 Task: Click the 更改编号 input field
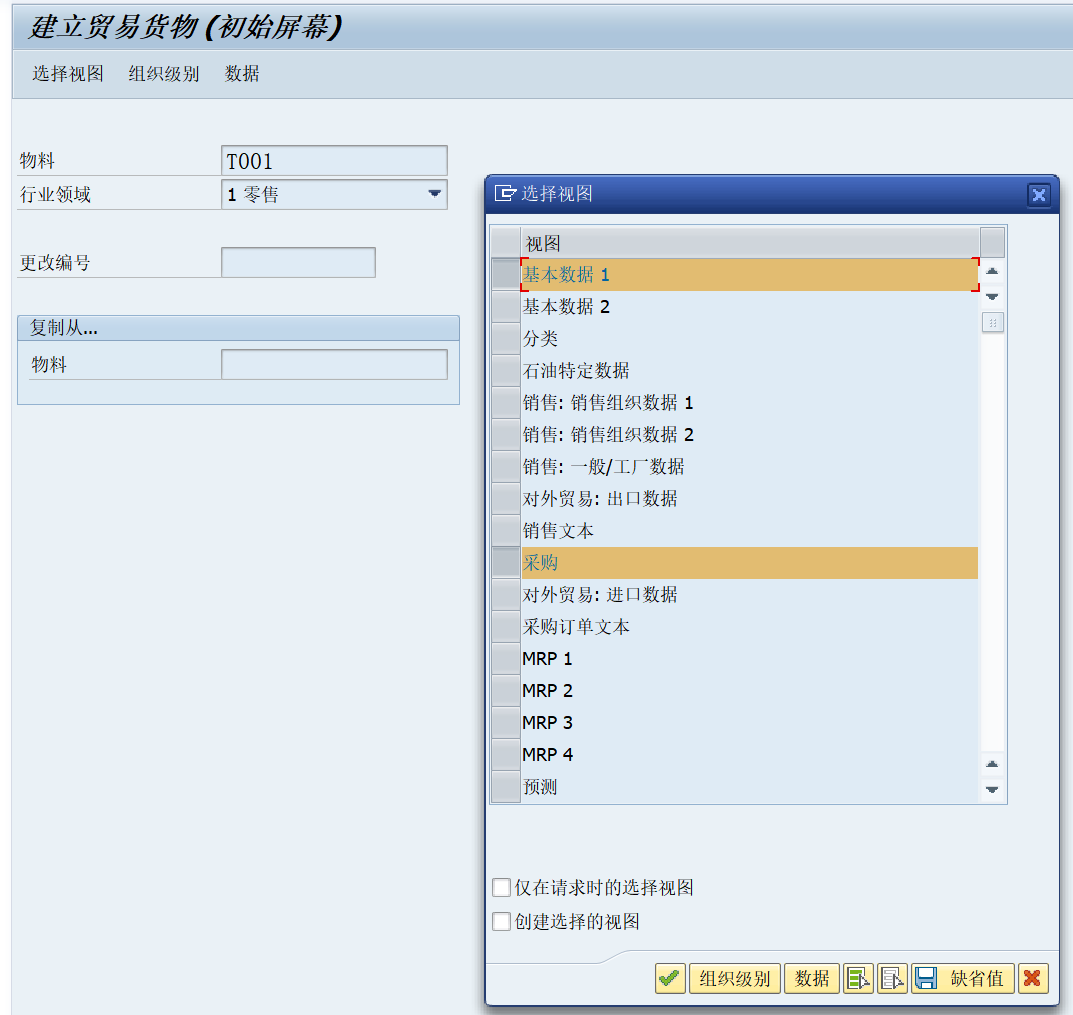[298, 263]
